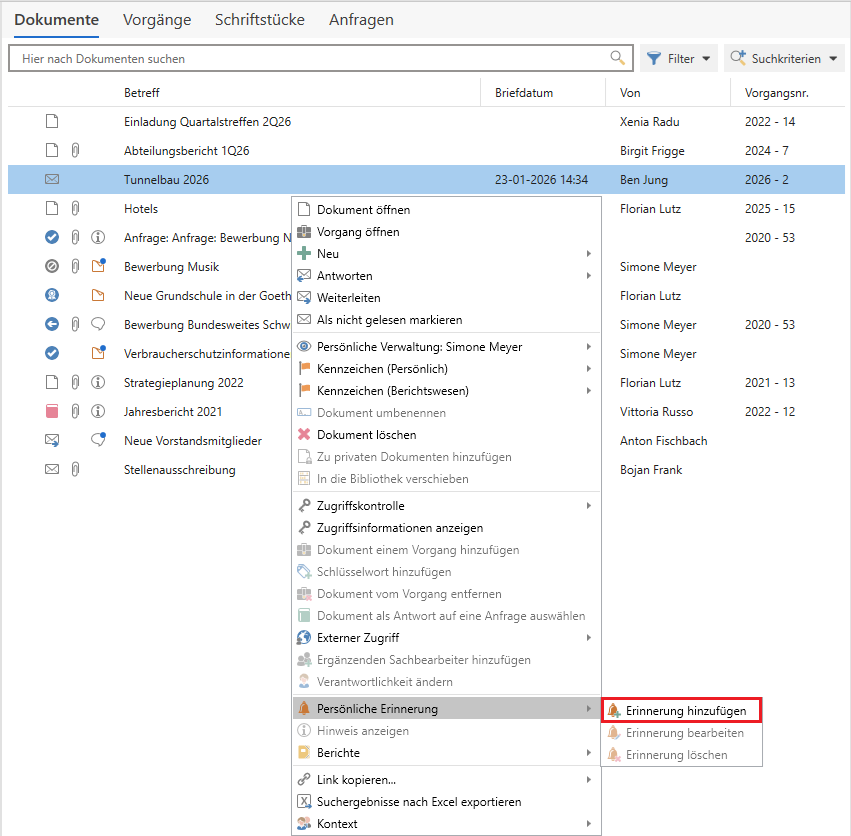851x836 pixels.
Task: Sort by the Von column header
Action: [x=630, y=93]
